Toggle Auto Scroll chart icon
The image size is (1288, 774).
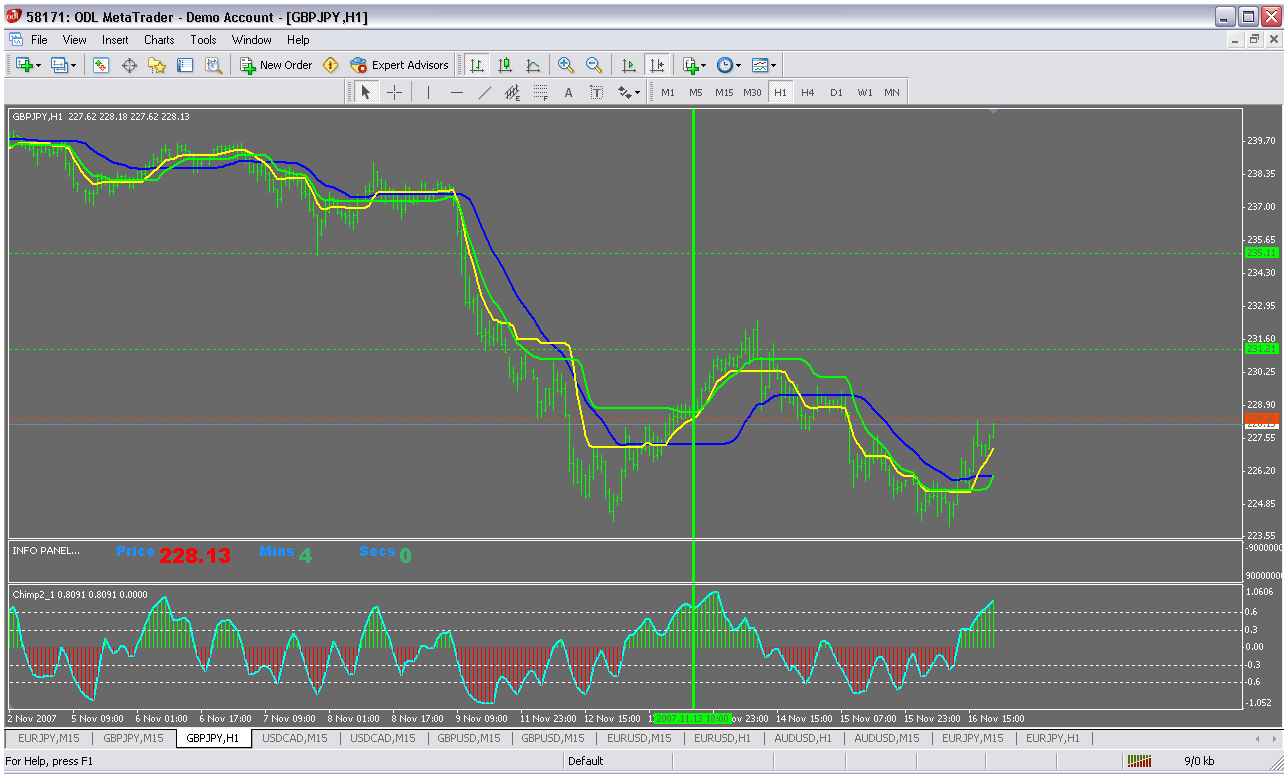[629, 65]
